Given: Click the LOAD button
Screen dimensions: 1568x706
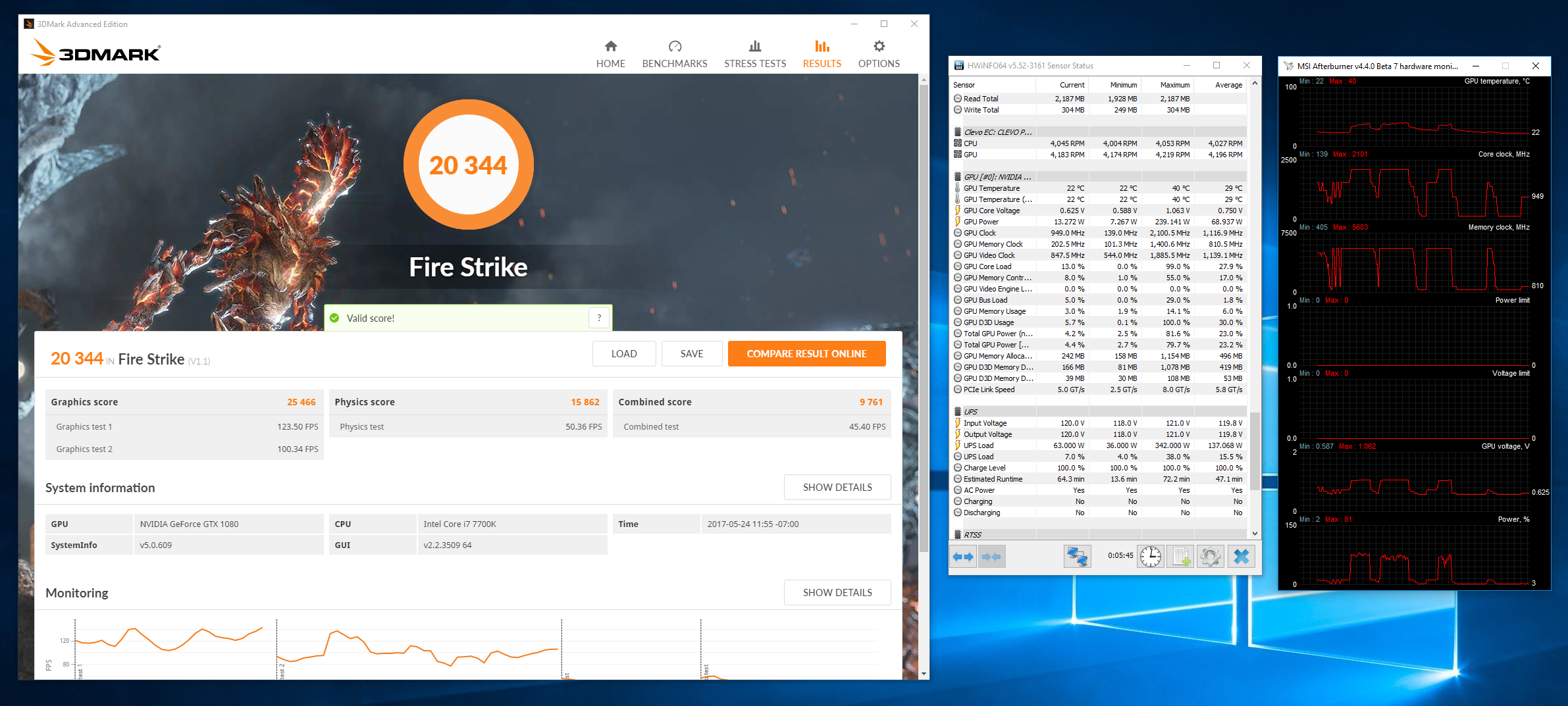Looking at the screenshot, I should 624,354.
